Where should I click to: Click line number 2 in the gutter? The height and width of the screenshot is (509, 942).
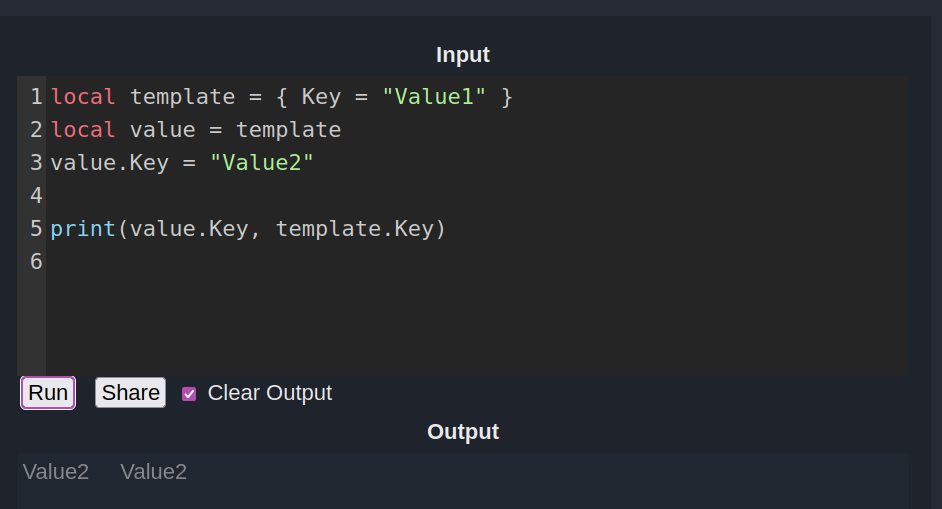37,130
